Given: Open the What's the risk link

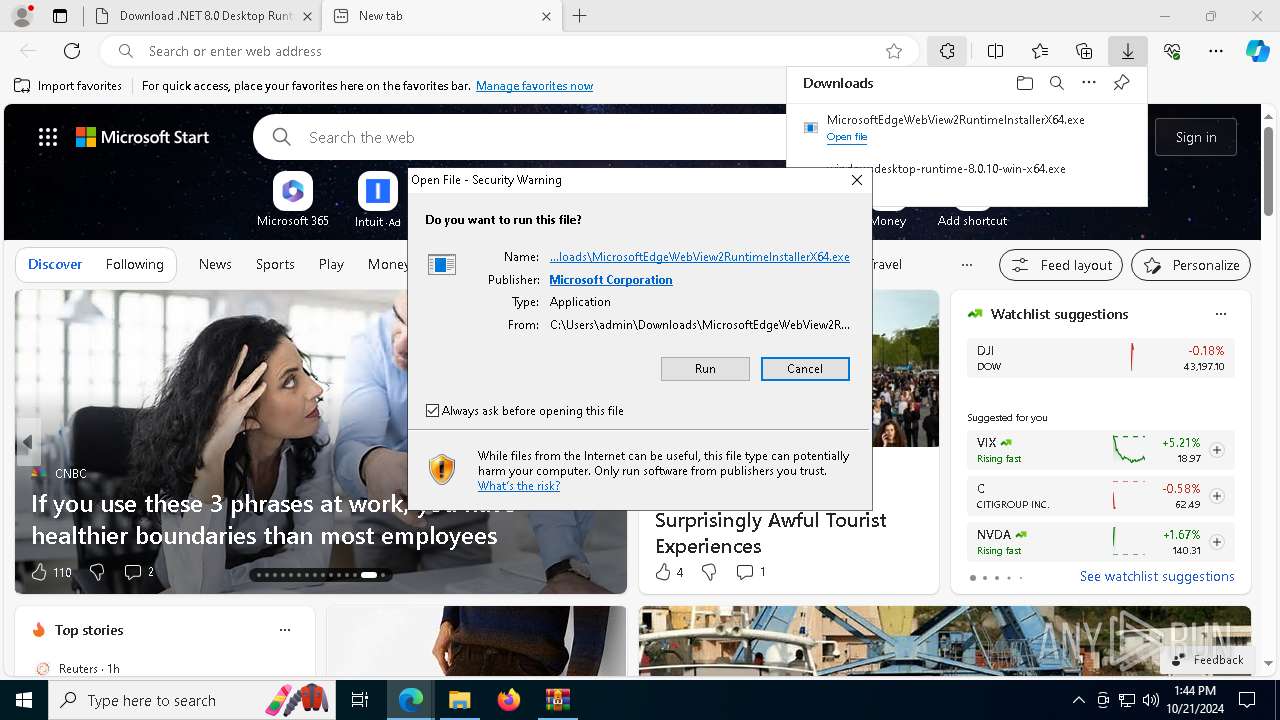Looking at the screenshot, I should coord(519,486).
